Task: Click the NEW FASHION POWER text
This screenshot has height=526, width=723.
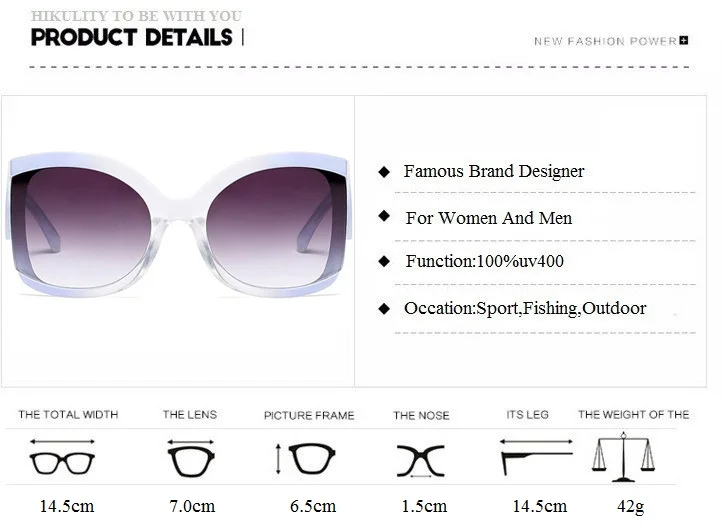Action: pos(605,41)
